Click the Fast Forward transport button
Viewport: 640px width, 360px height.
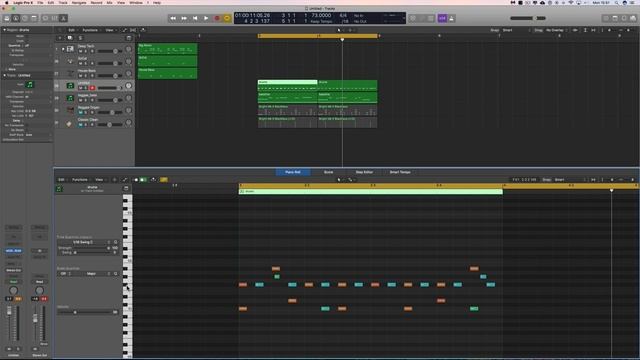click(184, 18)
